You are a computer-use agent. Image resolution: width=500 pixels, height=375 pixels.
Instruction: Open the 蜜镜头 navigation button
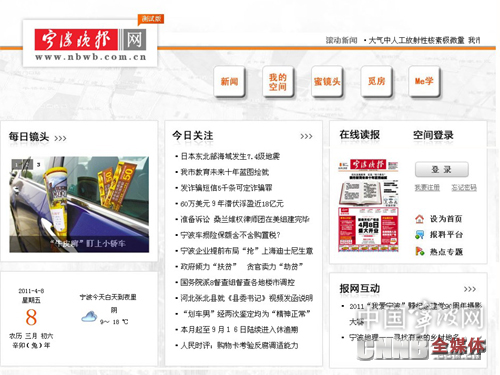click(x=327, y=81)
